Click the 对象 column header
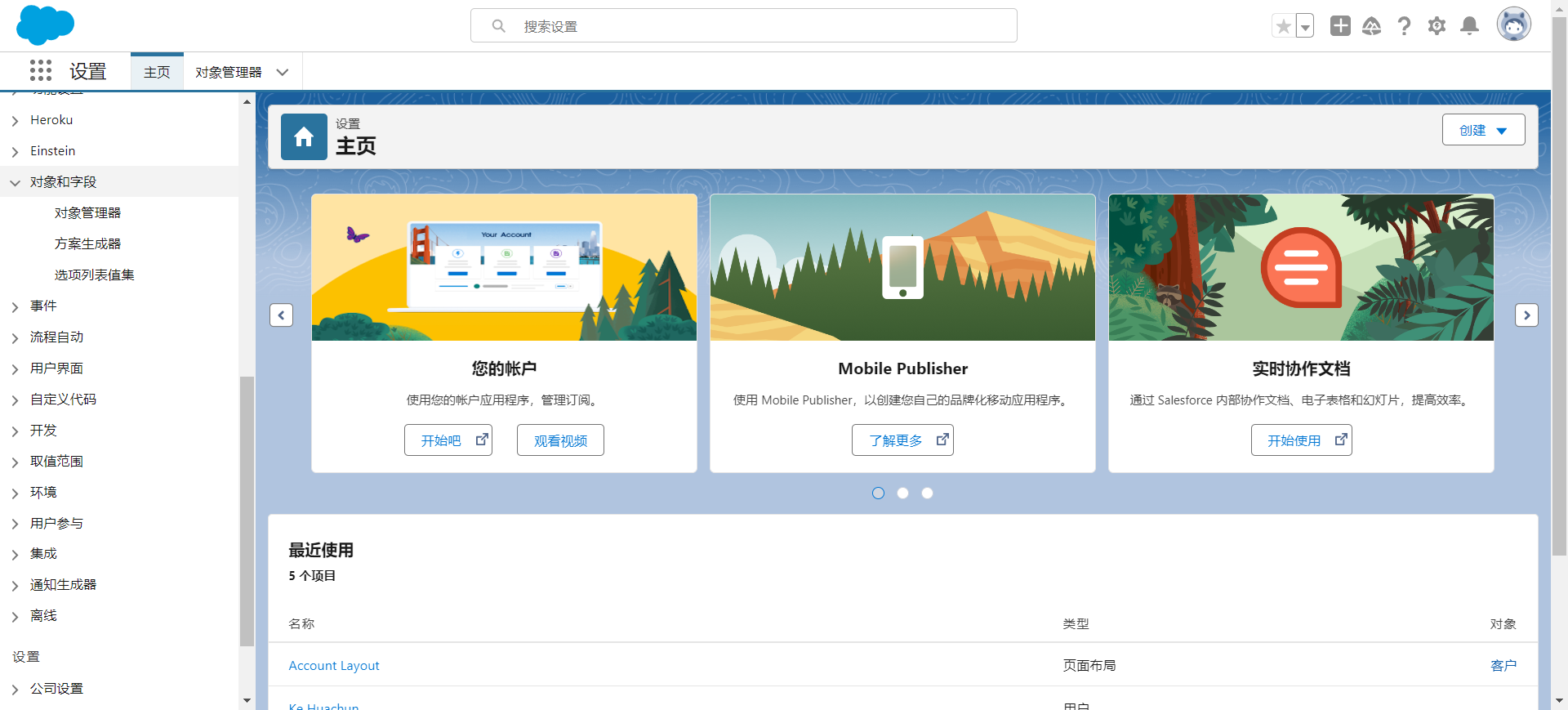This screenshot has height=710, width=1568. click(1503, 623)
